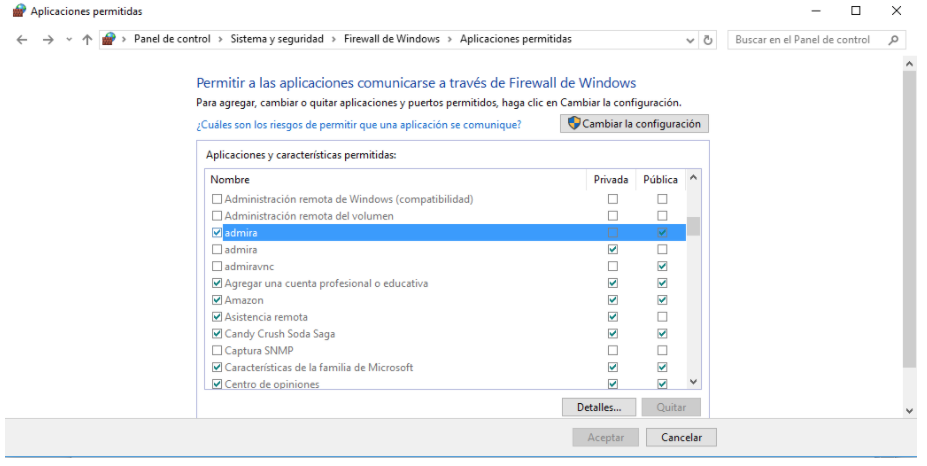
Task: Select the Amazon row text
Action: click(x=244, y=300)
